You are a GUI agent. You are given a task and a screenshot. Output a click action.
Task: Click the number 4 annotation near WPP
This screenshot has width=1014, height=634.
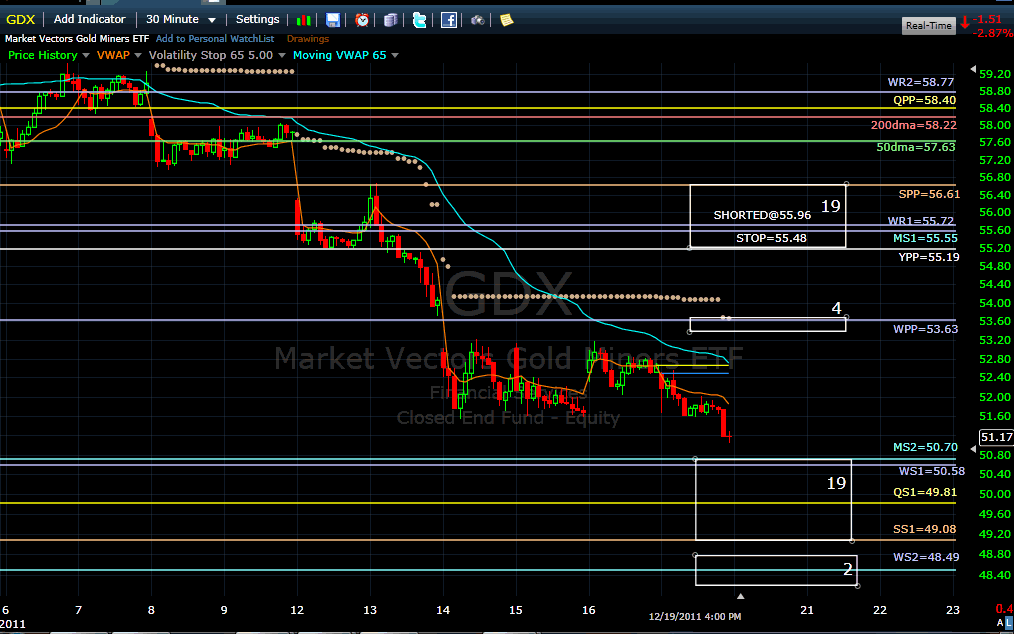pos(836,308)
